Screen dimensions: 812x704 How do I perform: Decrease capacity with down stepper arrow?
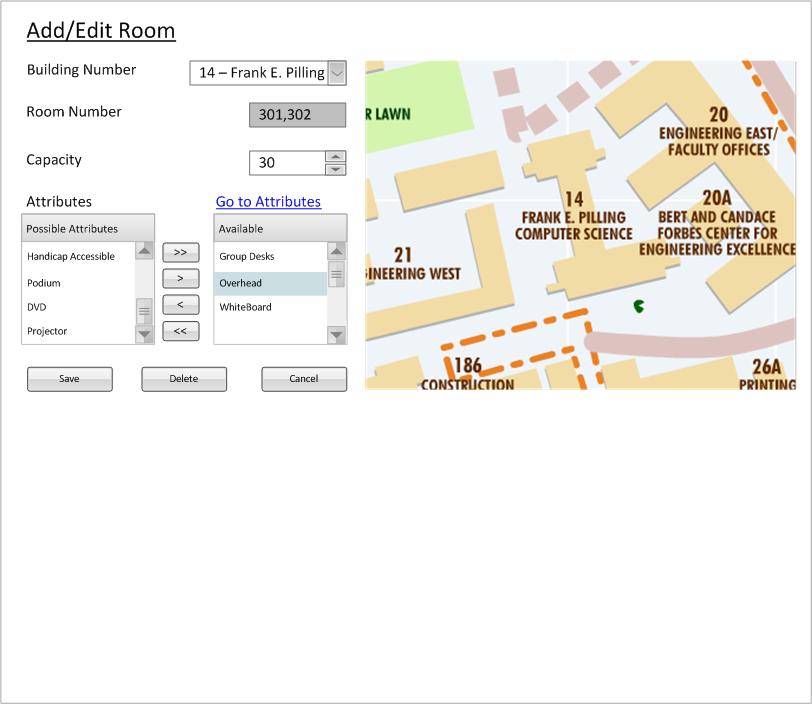(x=336, y=169)
